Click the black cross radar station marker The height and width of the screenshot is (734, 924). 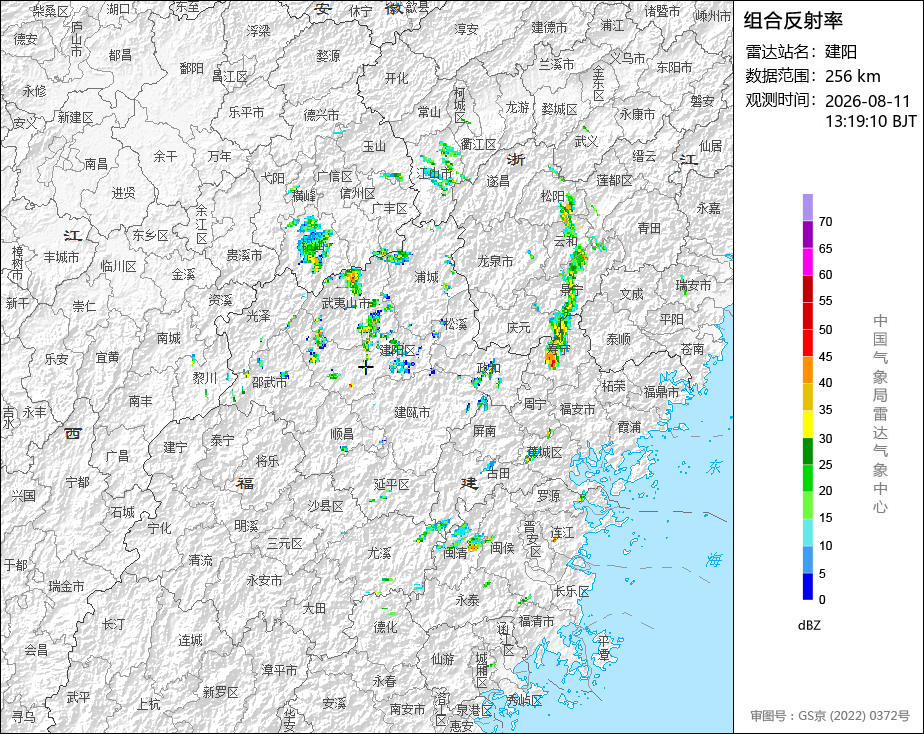click(366, 367)
